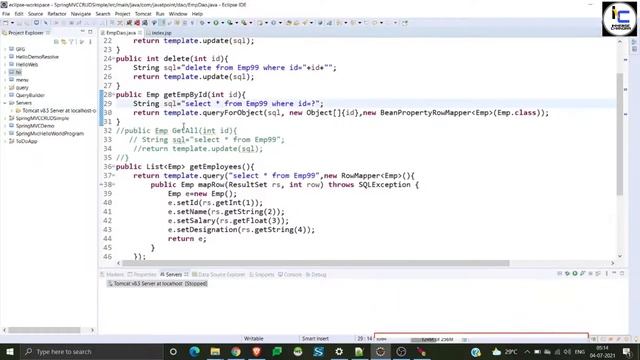Click the Start Tomcat toolbar icon
The width and height of the screenshot is (640, 360).
[129, 23]
